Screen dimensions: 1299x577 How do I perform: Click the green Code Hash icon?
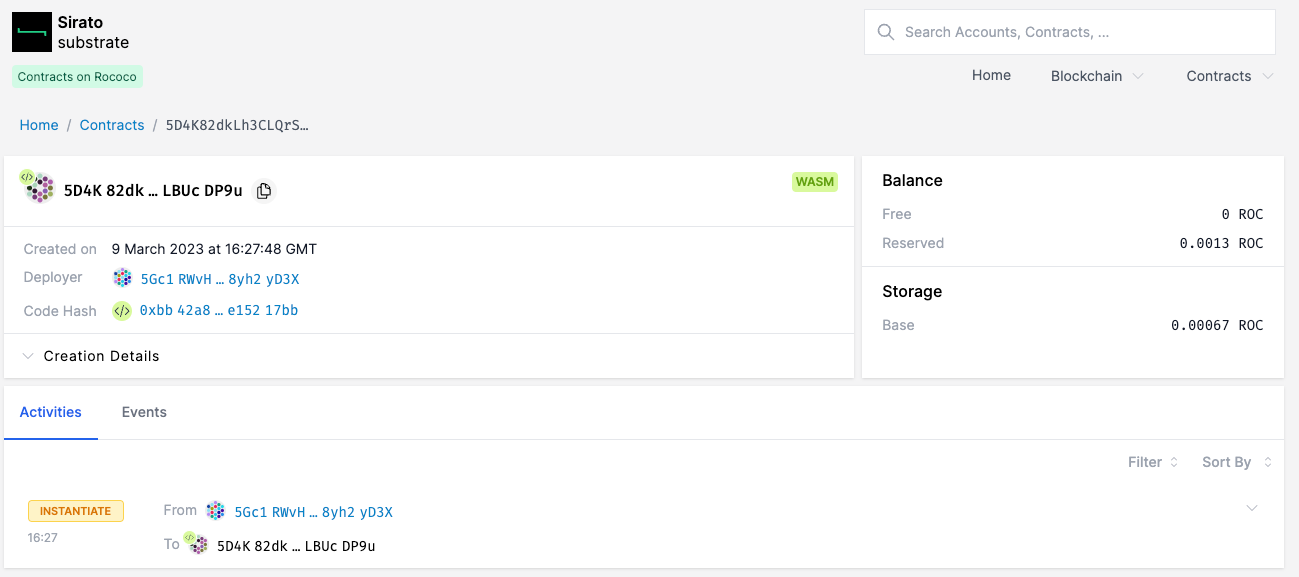[x=122, y=311]
